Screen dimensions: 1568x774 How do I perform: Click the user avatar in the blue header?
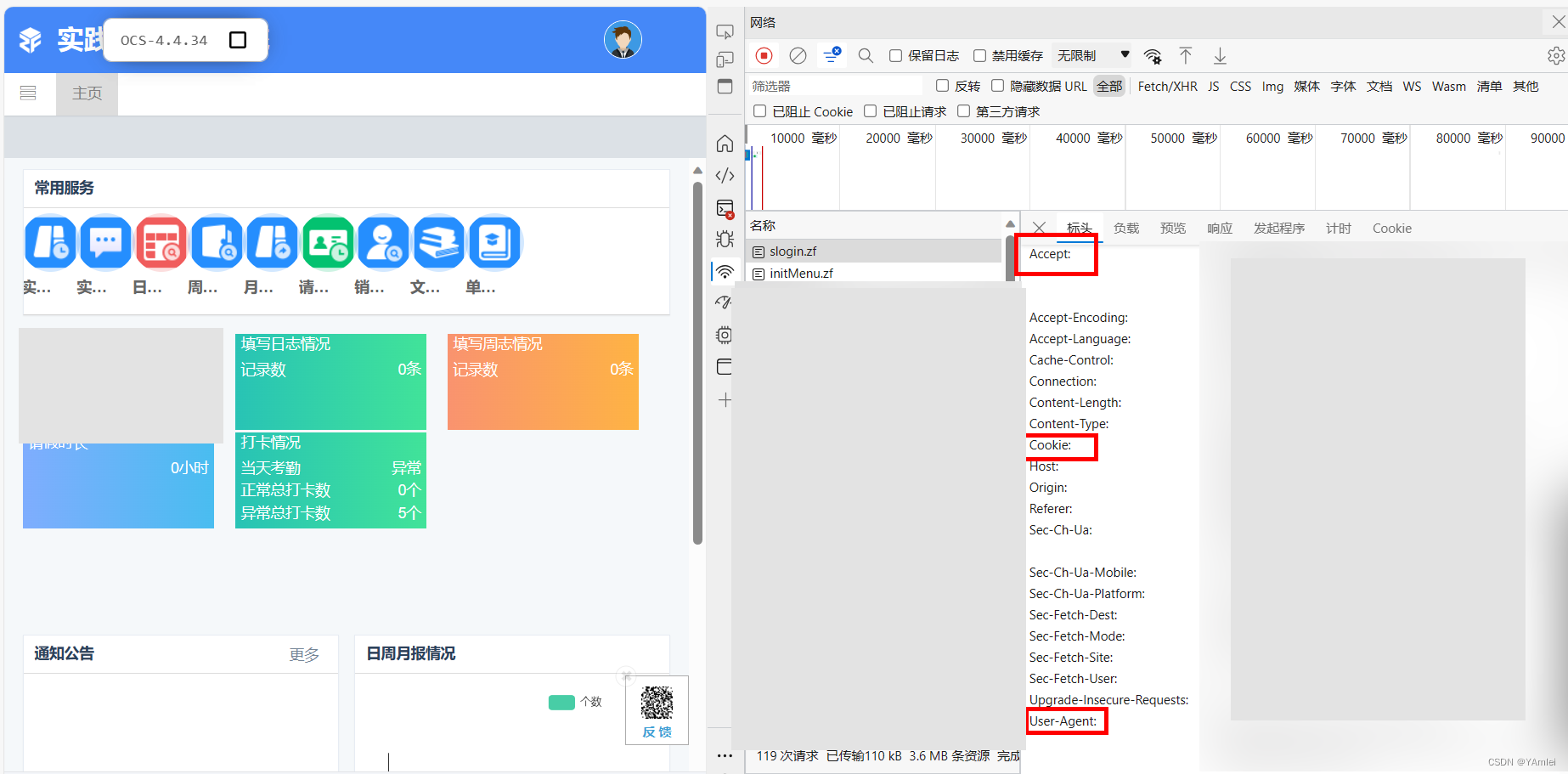(623, 39)
